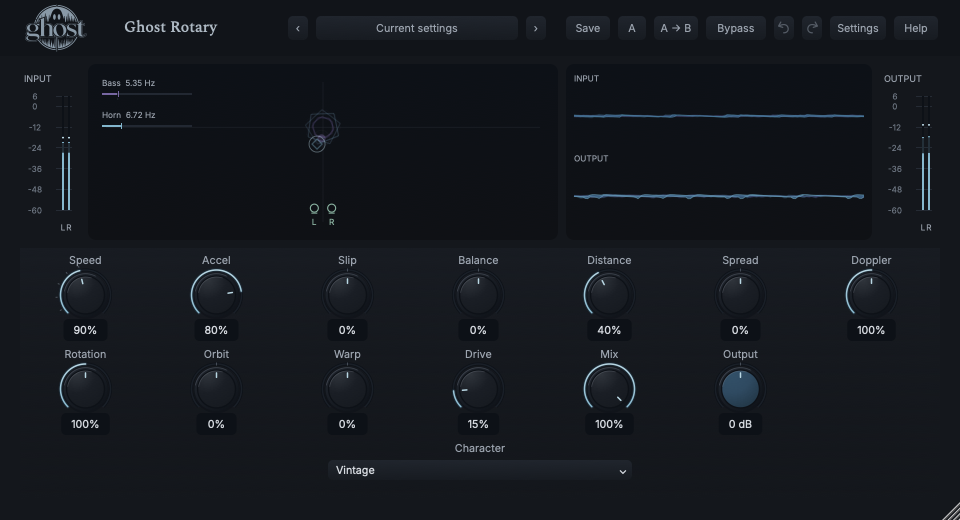Click the Orbit knob
Image resolution: width=960 pixels, height=520 pixels.
216,389
